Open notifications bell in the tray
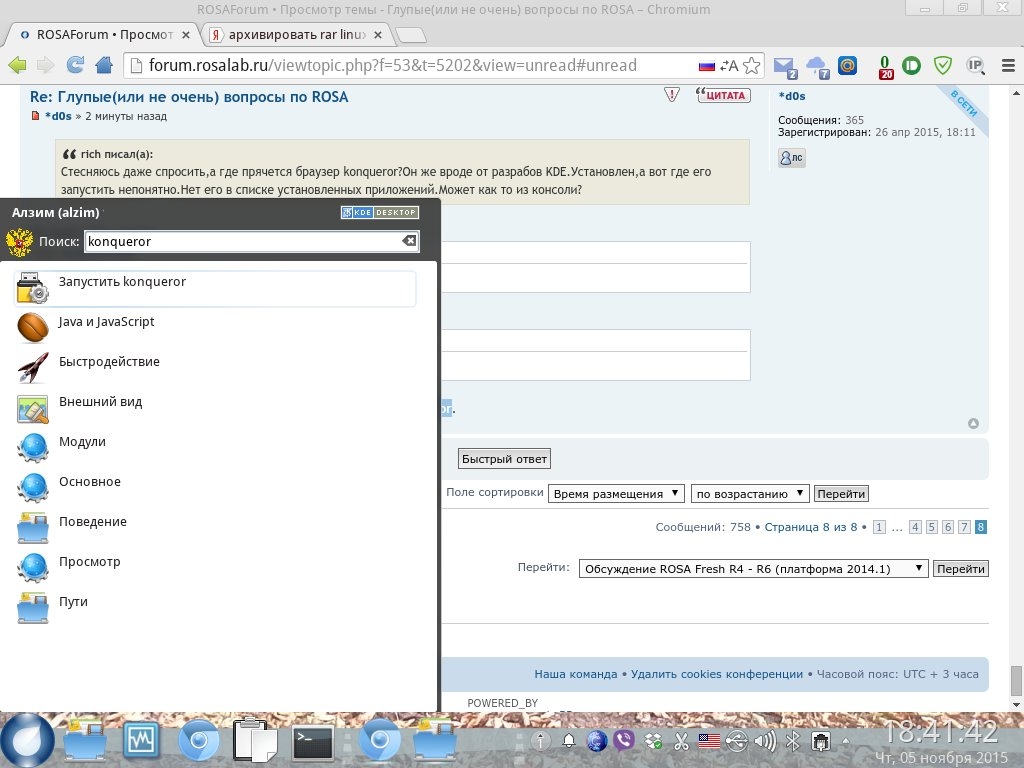1024x768 pixels. (569, 741)
